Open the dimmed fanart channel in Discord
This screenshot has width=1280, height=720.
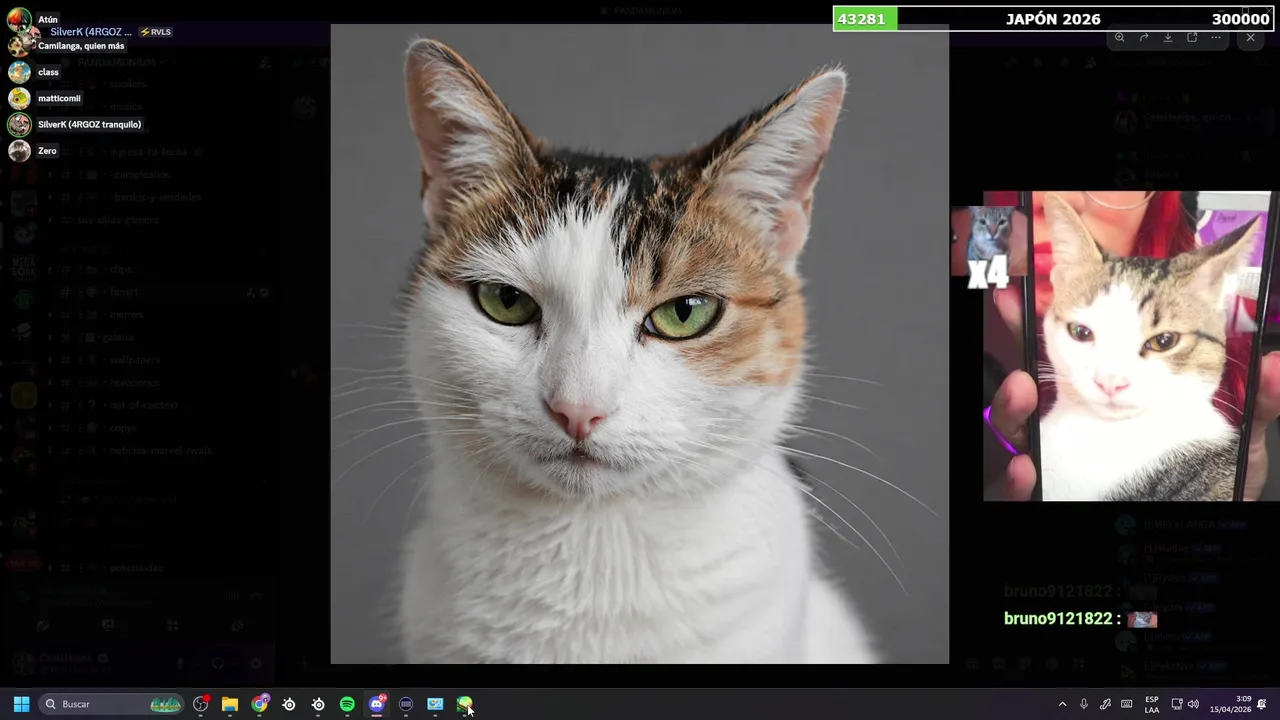(x=124, y=292)
